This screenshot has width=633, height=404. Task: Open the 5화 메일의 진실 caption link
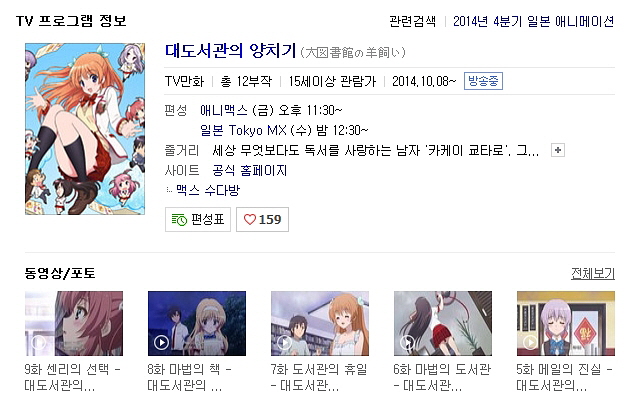point(565,377)
